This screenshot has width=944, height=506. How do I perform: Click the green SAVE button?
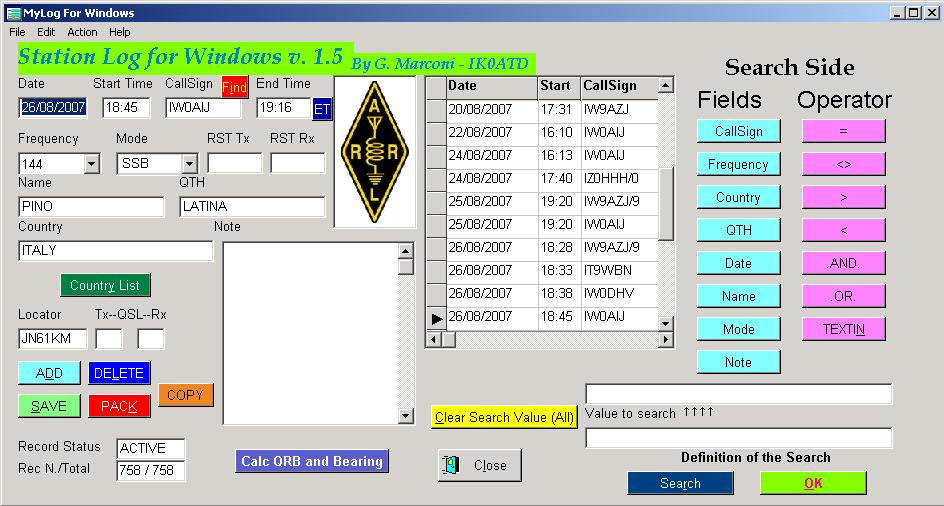click(x=49, y=406)
